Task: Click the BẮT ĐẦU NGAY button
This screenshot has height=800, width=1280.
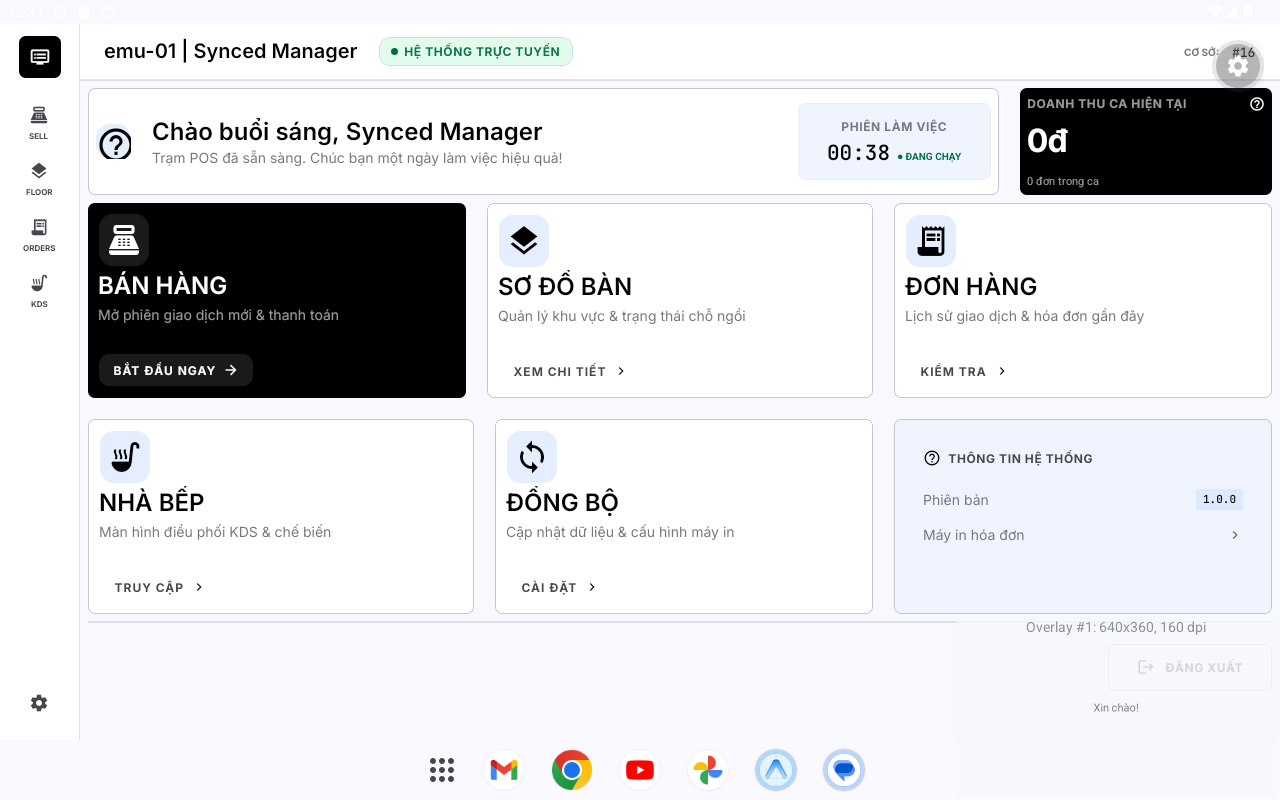Action: (176, 370)
